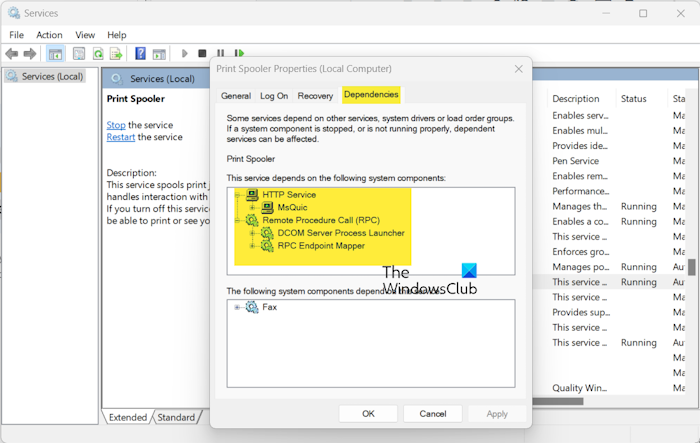Select Remote Procedure Call (RPC) label
The image size is (700, 443).
[x=321, y=220]
